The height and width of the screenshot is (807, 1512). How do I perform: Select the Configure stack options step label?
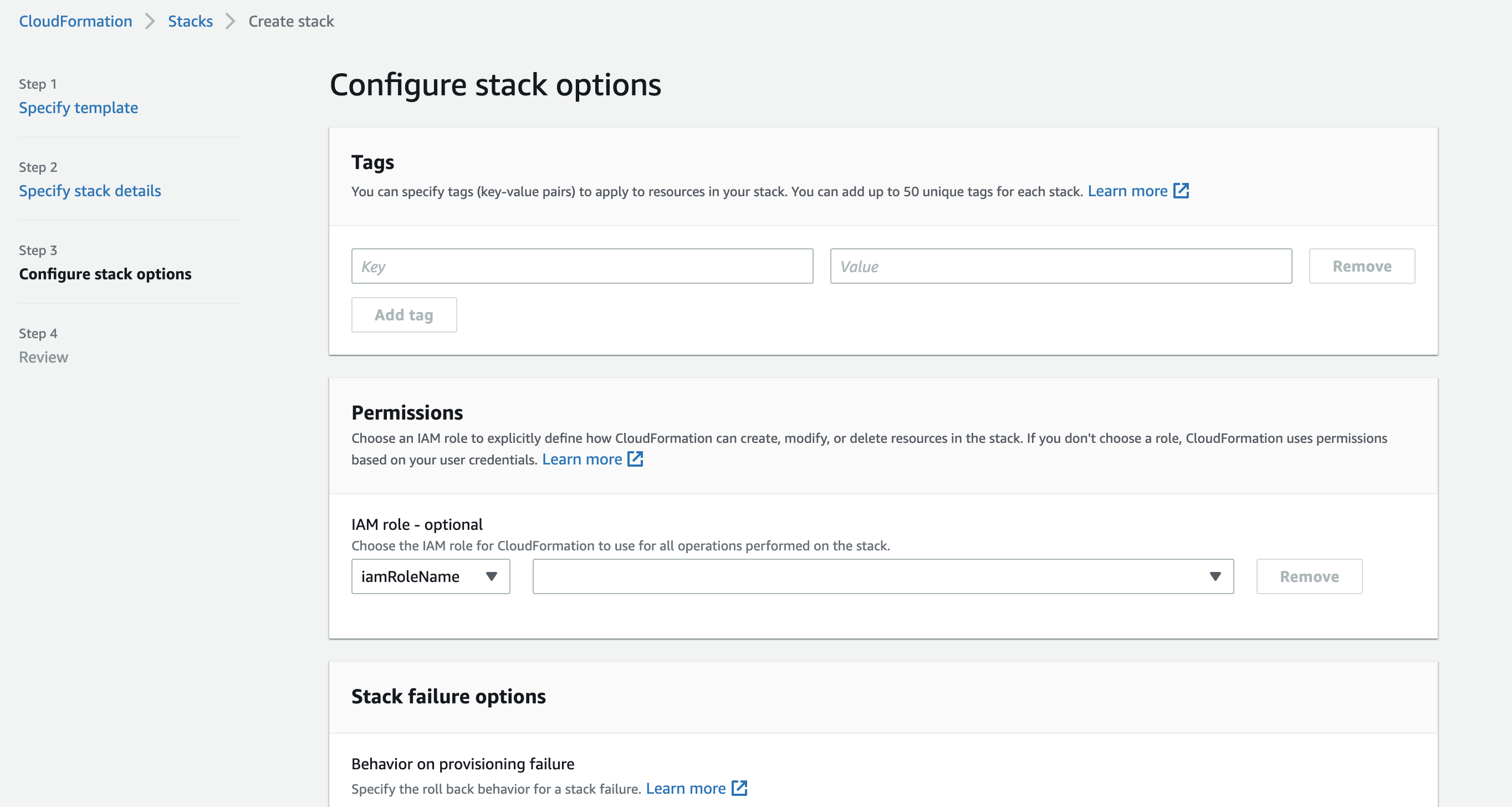click(x=105, y=274)
